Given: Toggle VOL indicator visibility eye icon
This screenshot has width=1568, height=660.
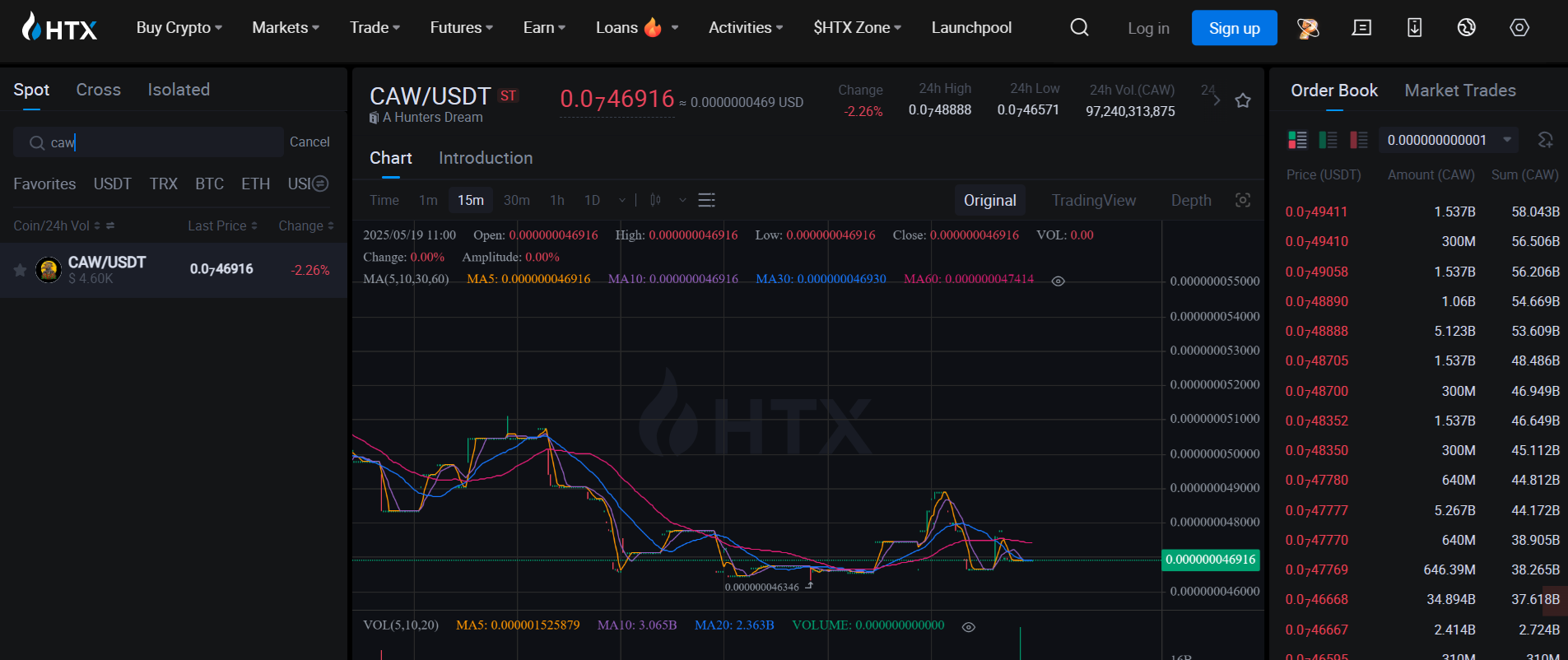Looking at the screenshot, I should [x=969, y=627].
